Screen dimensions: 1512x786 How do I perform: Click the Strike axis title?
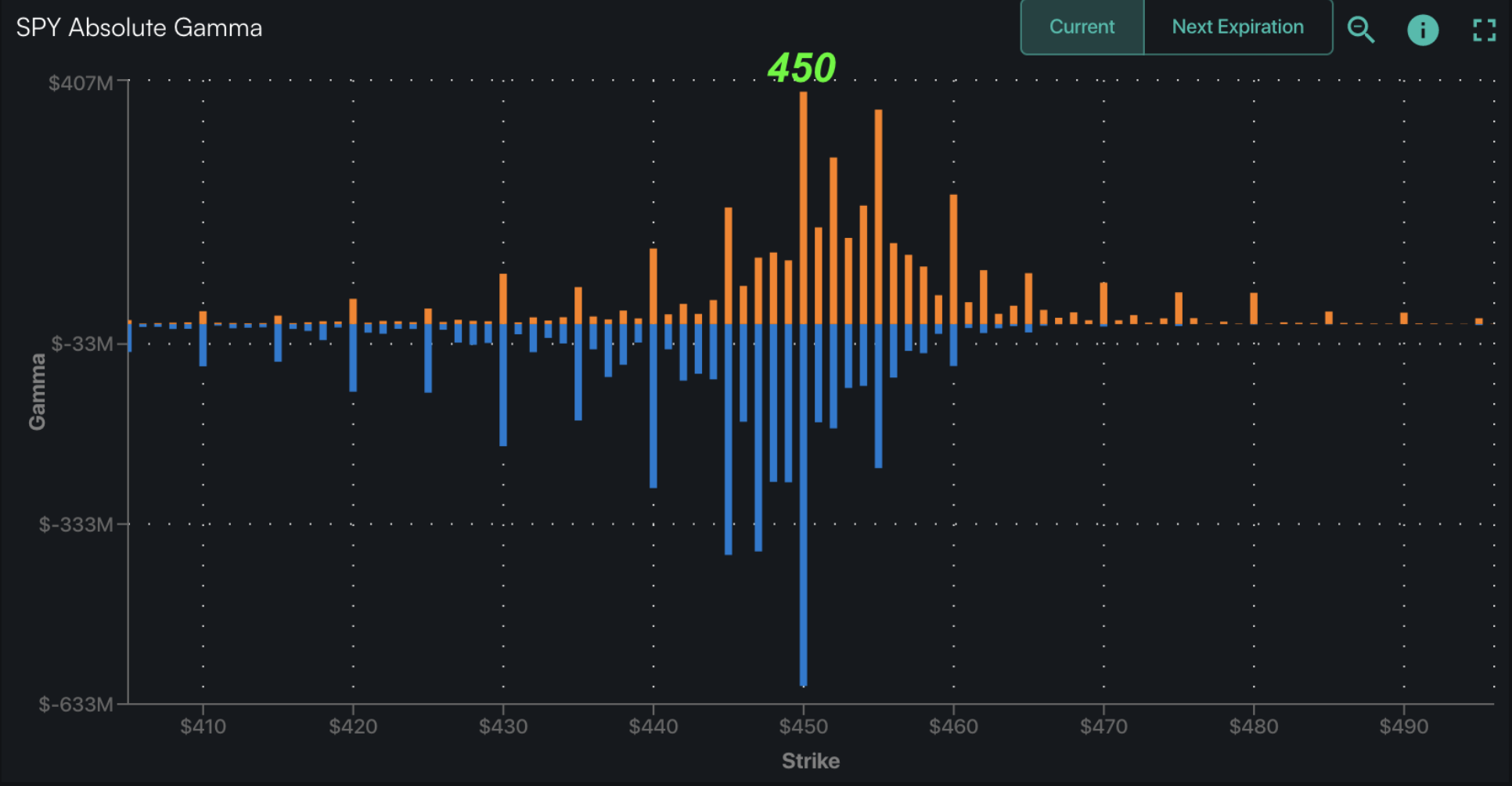(811, 761)
